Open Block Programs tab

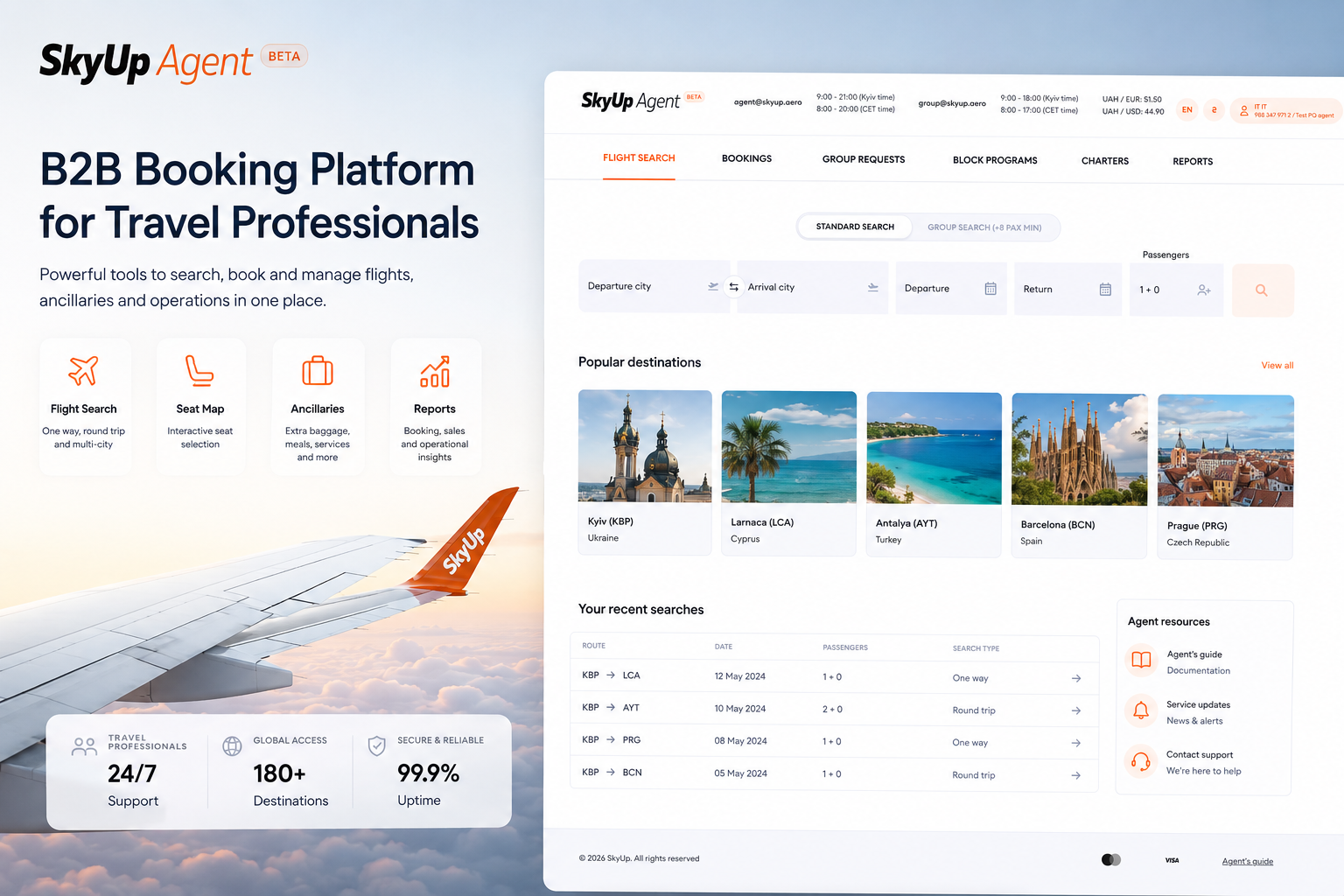[995, 160]
